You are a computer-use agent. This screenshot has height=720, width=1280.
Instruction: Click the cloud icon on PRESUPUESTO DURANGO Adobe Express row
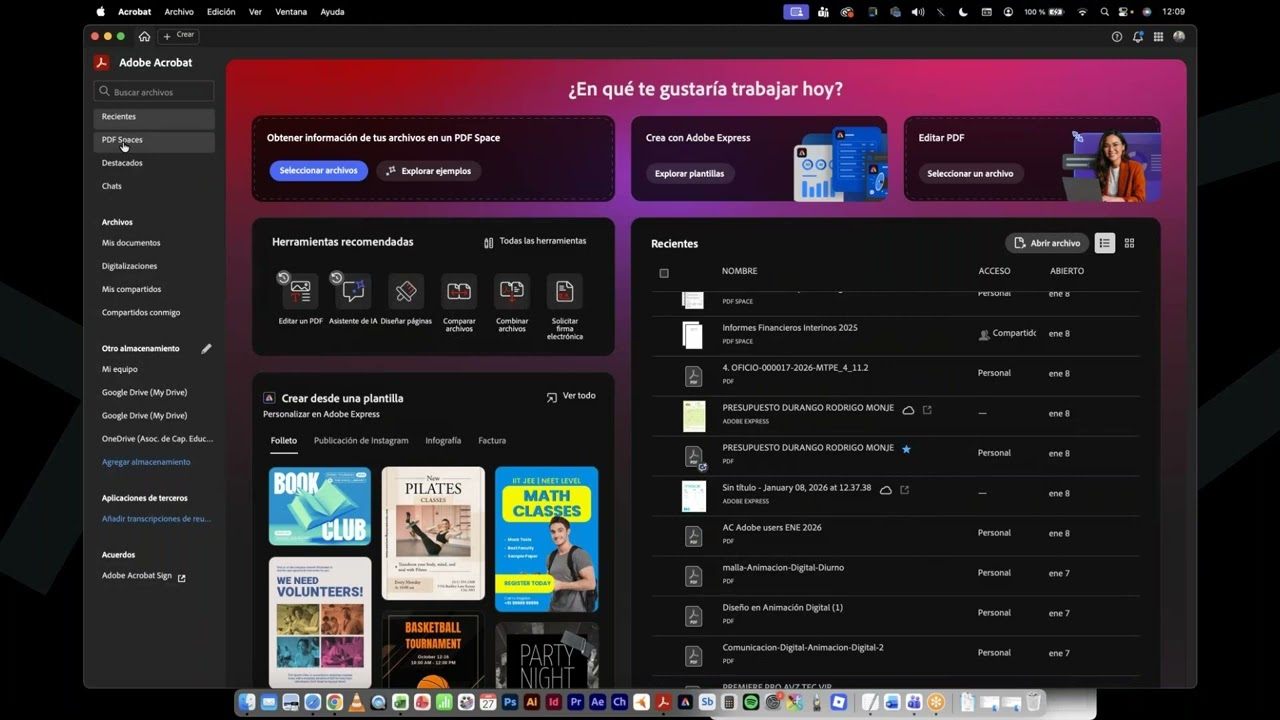(909, 410)
